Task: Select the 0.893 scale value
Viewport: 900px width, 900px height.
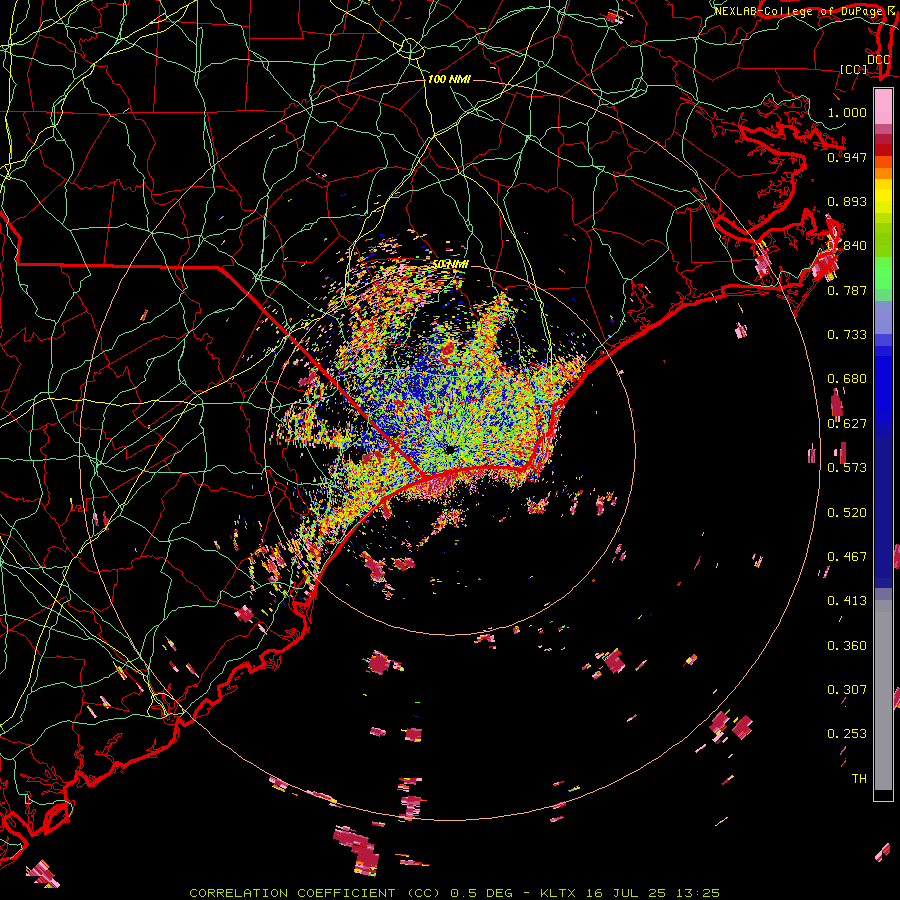Action: 847,201
